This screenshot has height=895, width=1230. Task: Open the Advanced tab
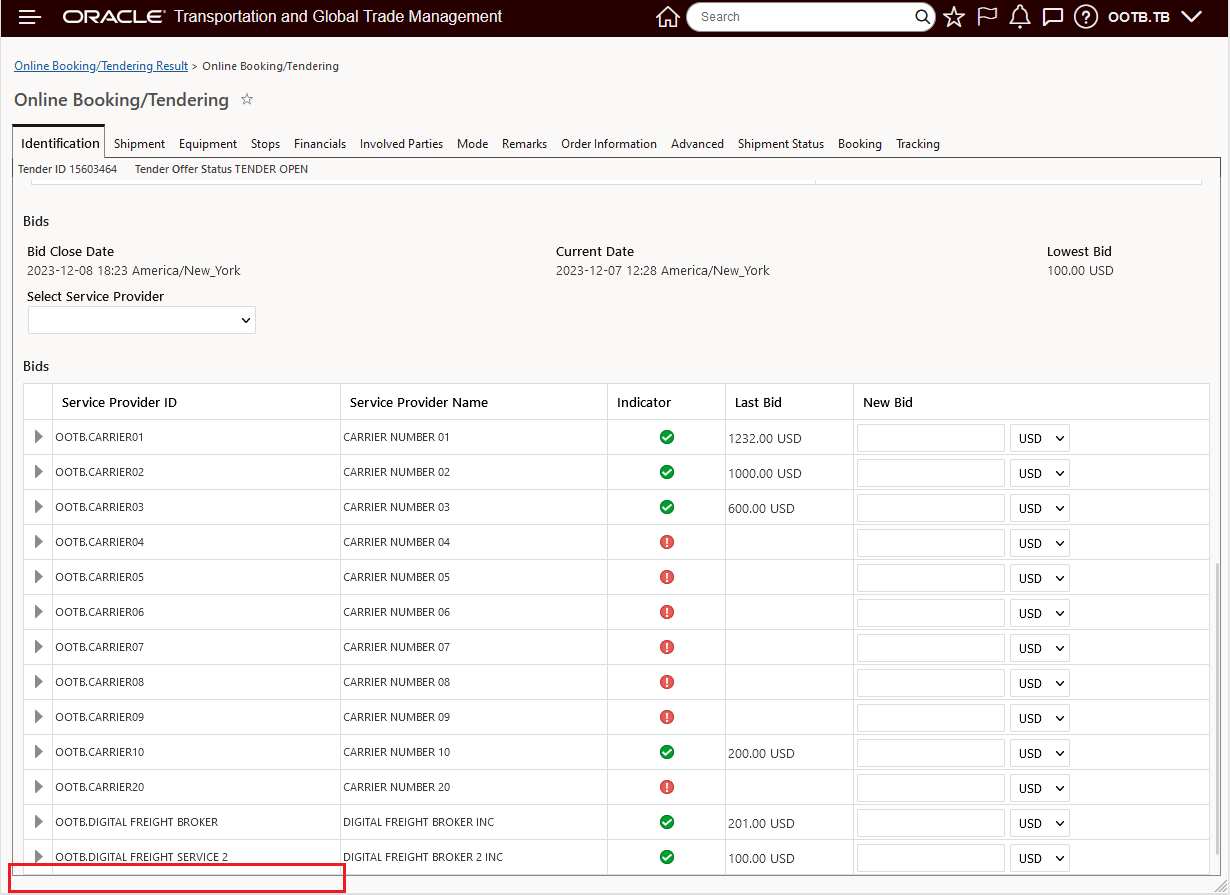point(697,144)
